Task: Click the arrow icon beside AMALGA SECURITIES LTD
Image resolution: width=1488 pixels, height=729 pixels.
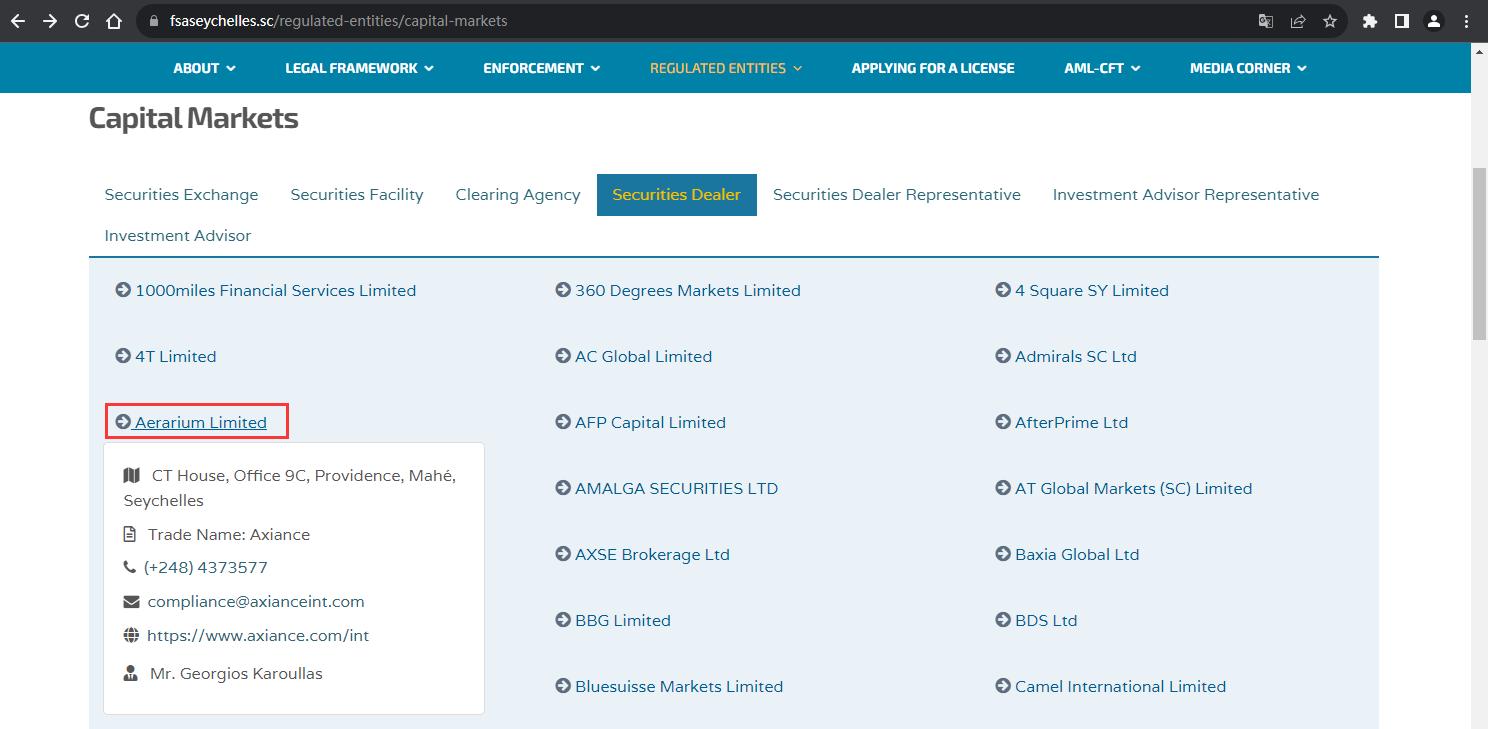Action: coord(563,488)
